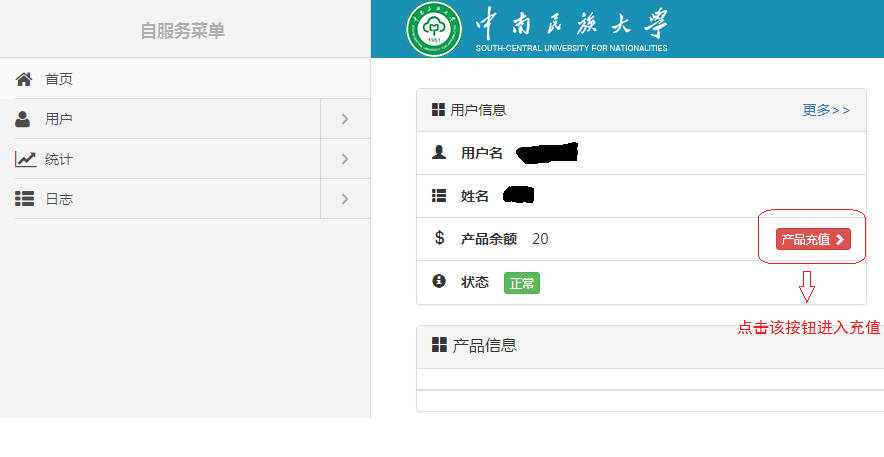The width and height of the screenshot is (884, 457).
Task: Click the home icon beside 首页
Action: point(24,79)
